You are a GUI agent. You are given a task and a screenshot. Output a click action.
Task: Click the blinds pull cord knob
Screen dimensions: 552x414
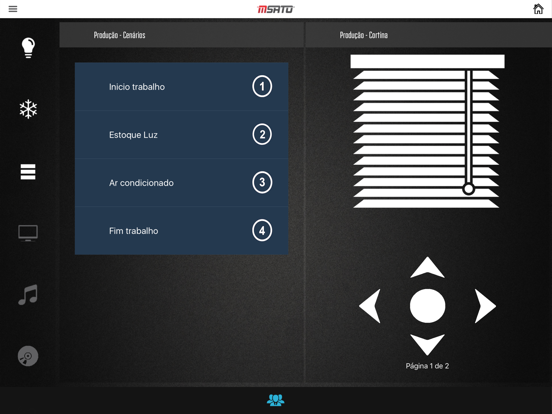tap(468, 189)
